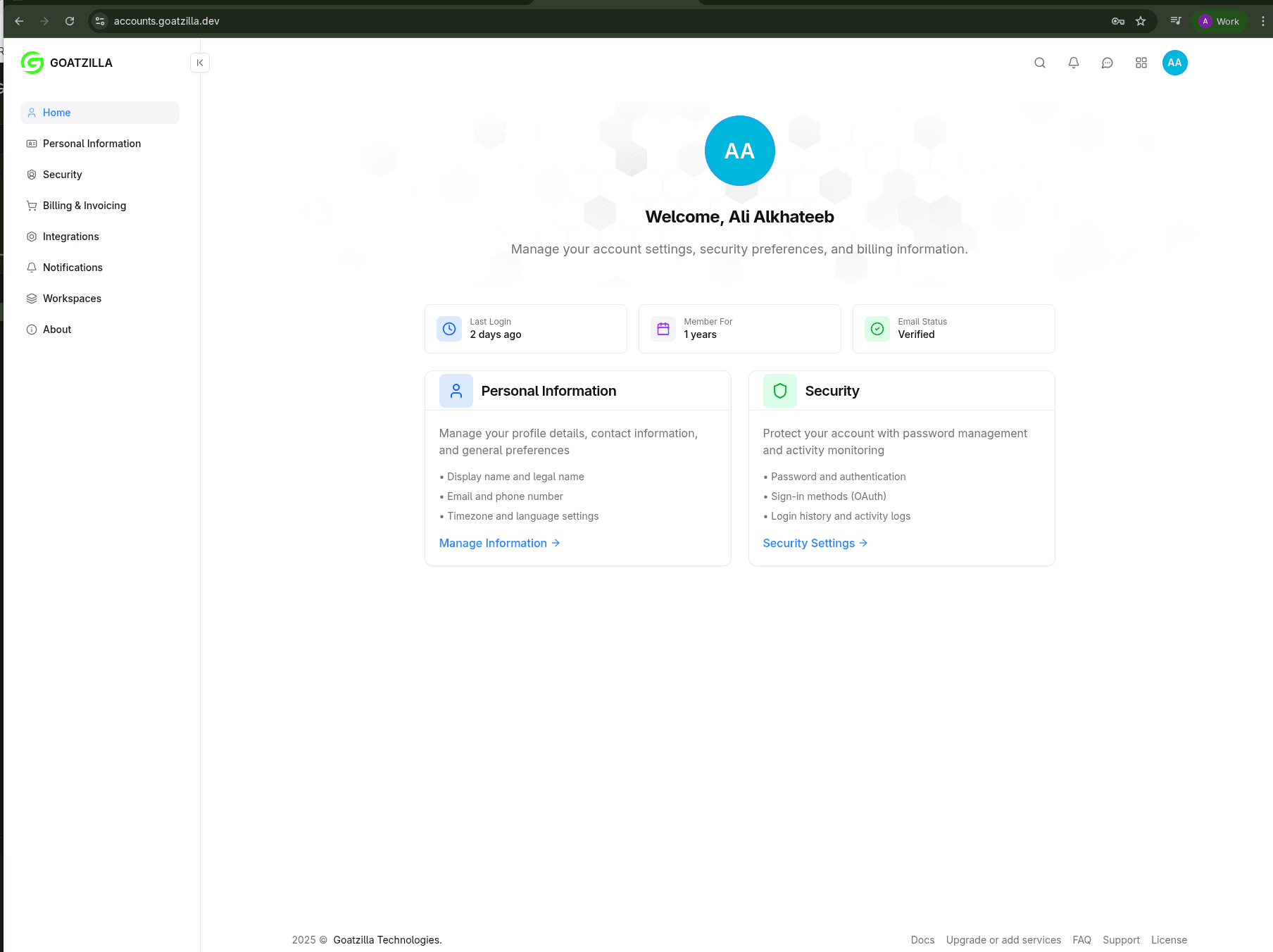Open Workspaces from the sidebar
Screen dimensions: 1273x952
72,299
